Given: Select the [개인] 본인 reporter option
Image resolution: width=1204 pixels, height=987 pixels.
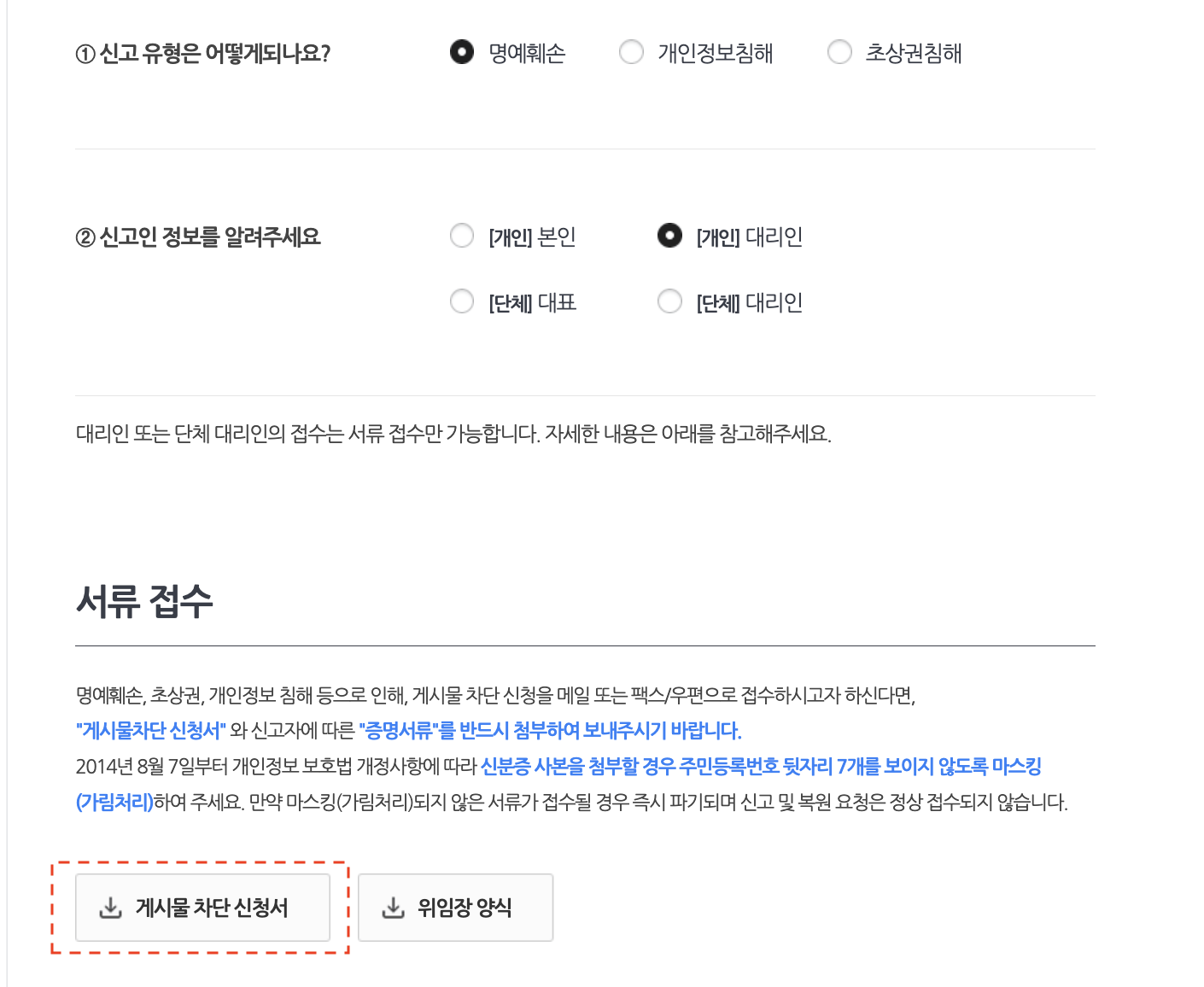Looking at the screenshot, I should tap(462, 236).
